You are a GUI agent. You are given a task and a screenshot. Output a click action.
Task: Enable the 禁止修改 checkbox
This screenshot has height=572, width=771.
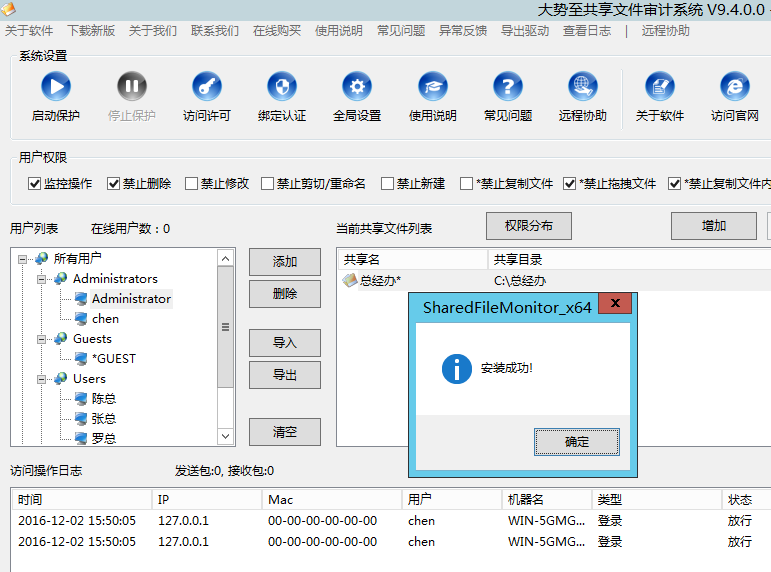tap(192, 184)
